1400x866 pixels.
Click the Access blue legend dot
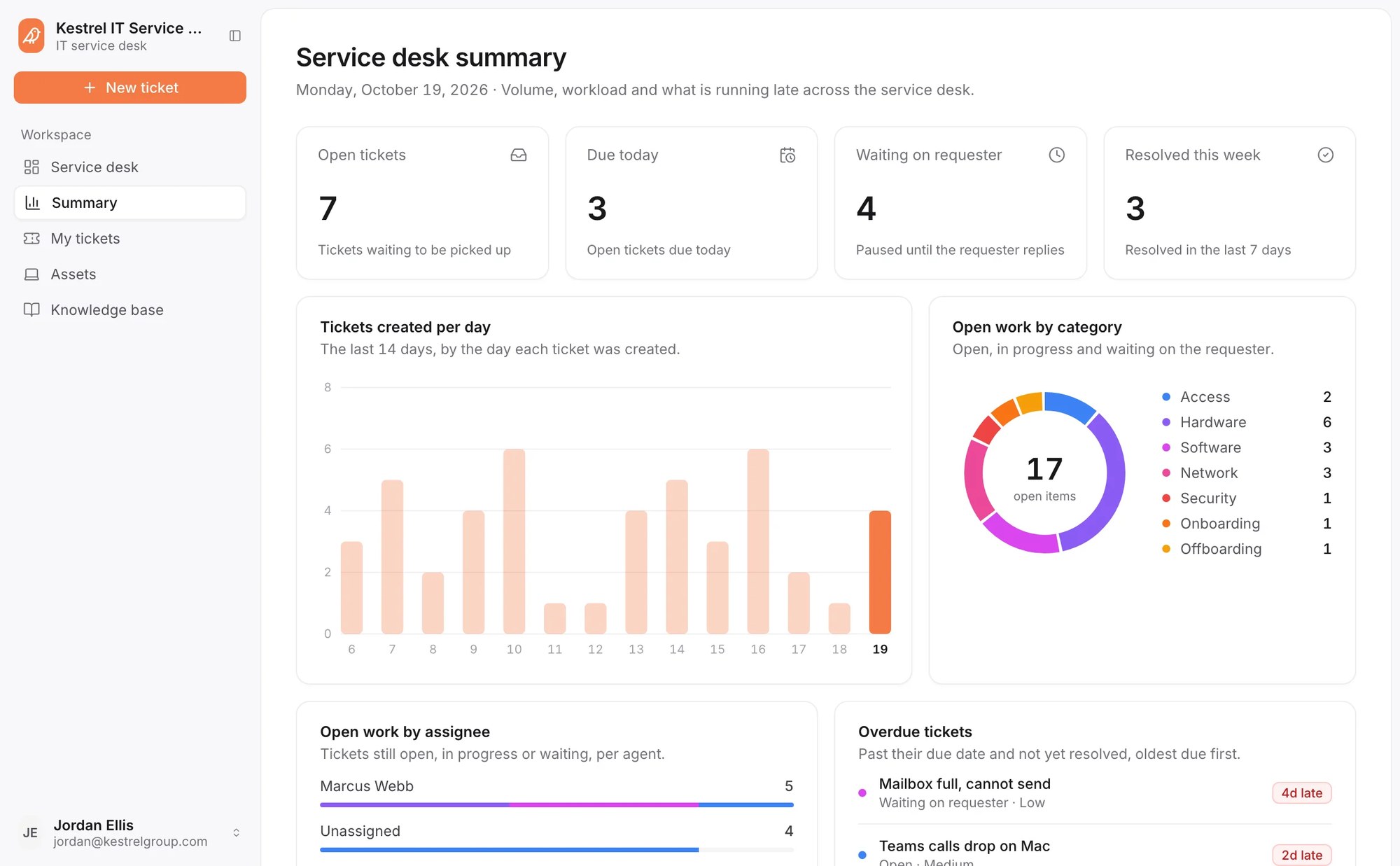pyautogui.click(x=1166, y=397)
